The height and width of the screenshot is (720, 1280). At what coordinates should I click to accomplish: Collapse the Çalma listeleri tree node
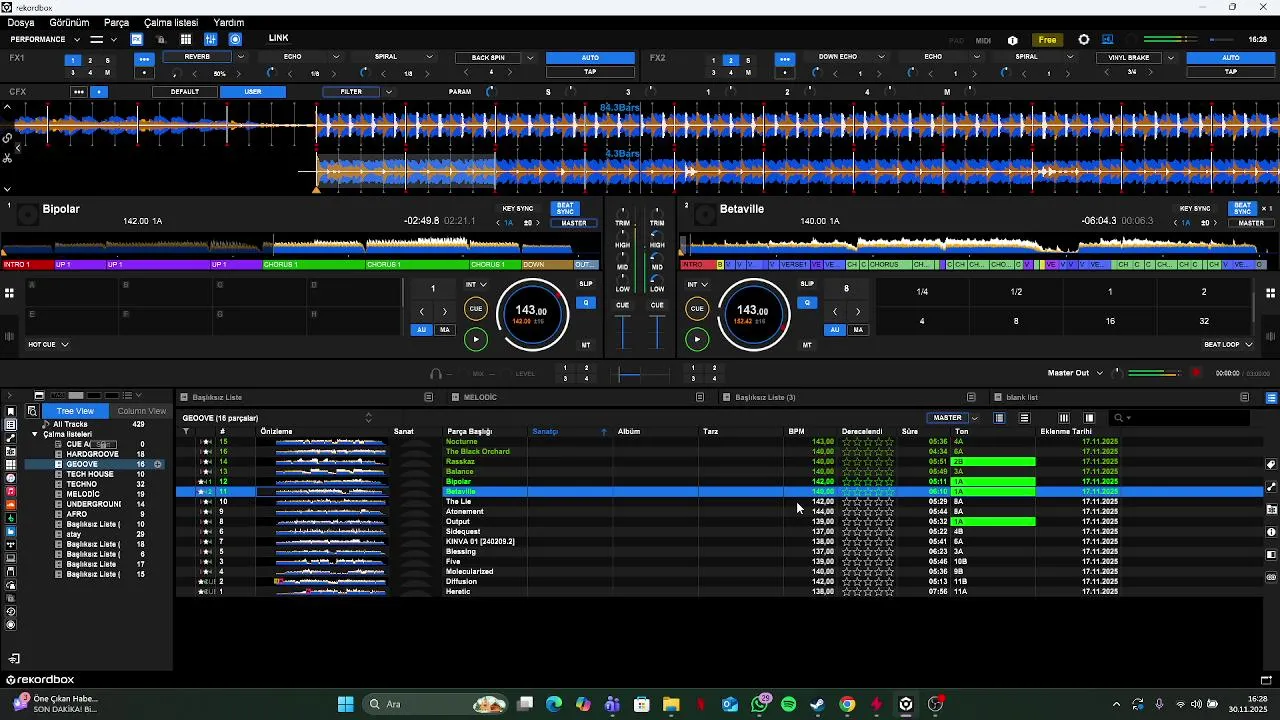pyautogui.click(x=35, y=434)
